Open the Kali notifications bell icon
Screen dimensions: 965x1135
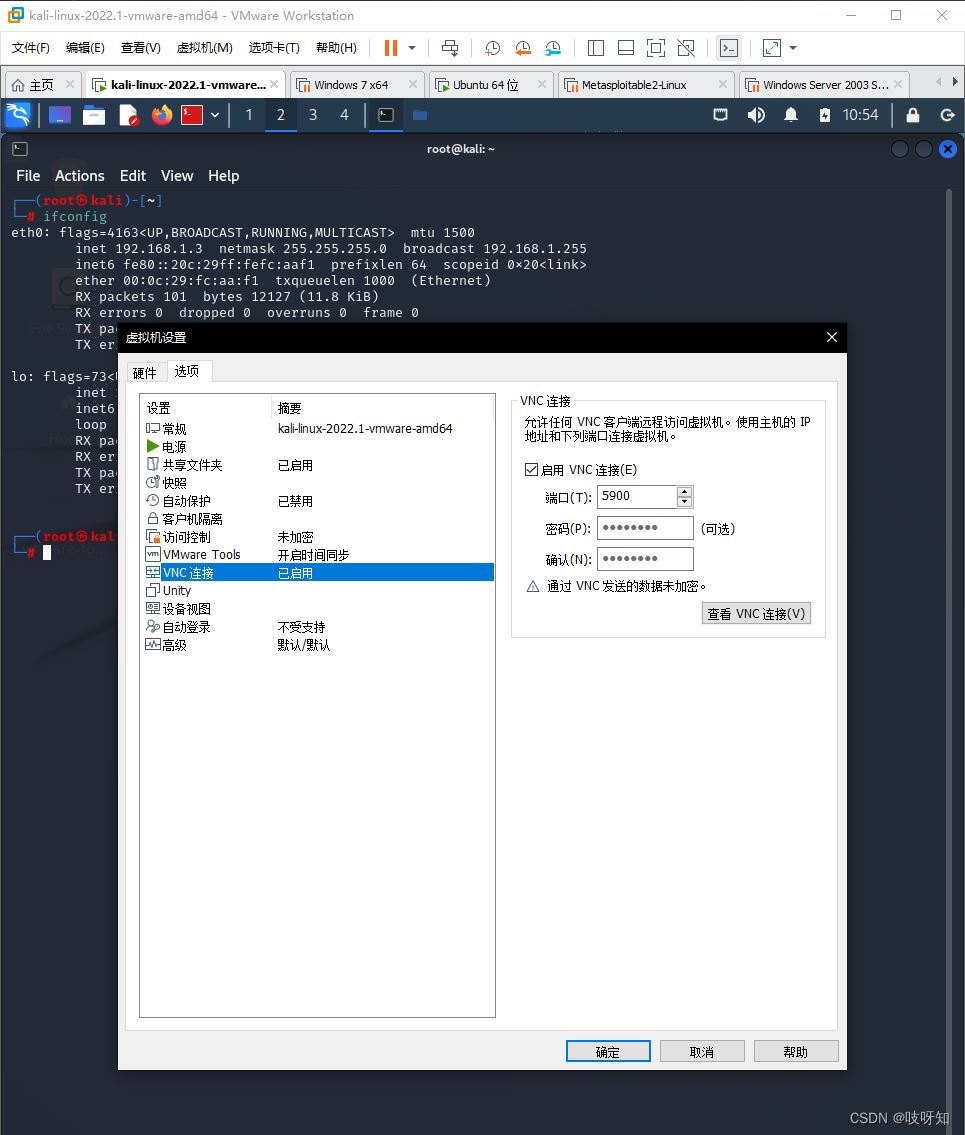pyautogui.click(x=791, y=115)
